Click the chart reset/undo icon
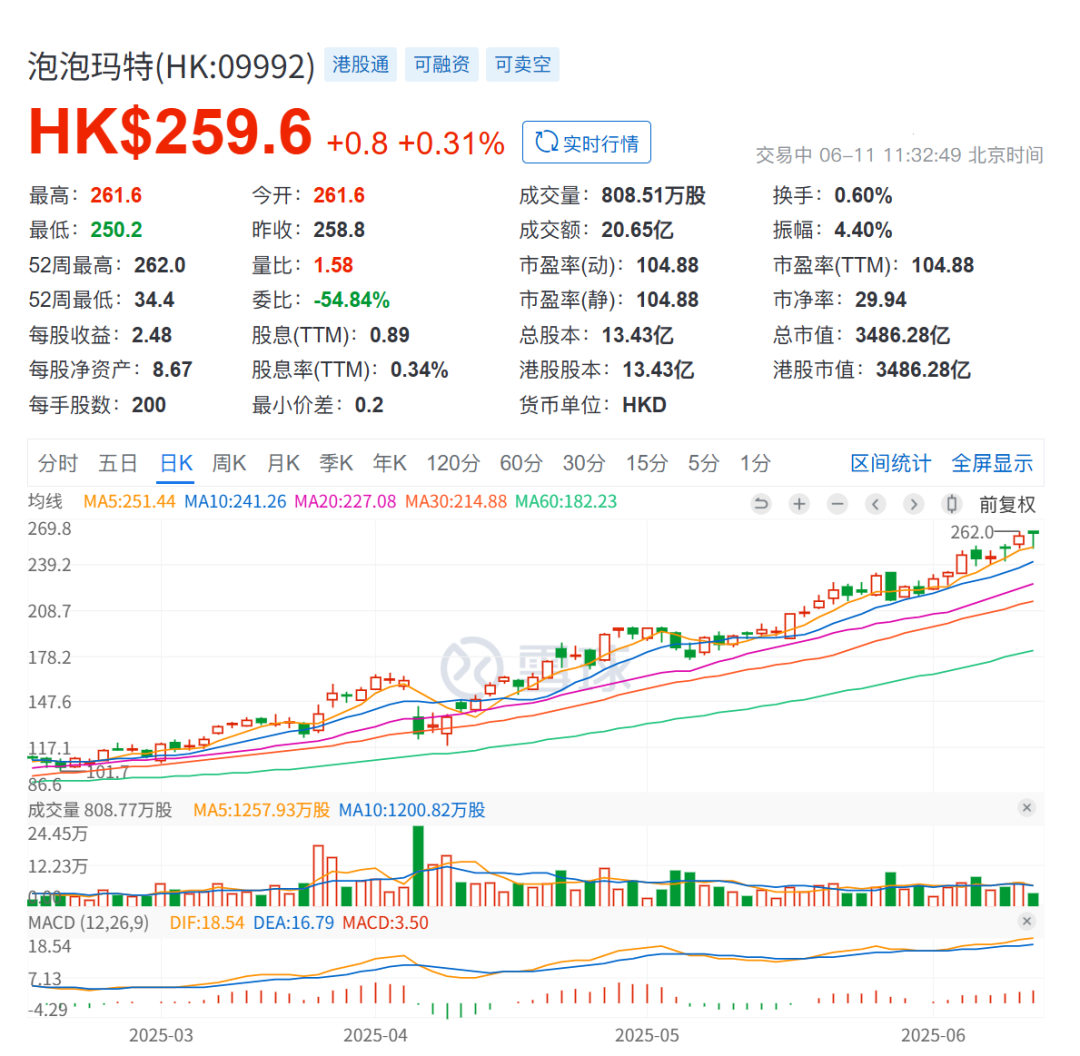This screenshot has height=1056, width=1080. pos(761,504)
